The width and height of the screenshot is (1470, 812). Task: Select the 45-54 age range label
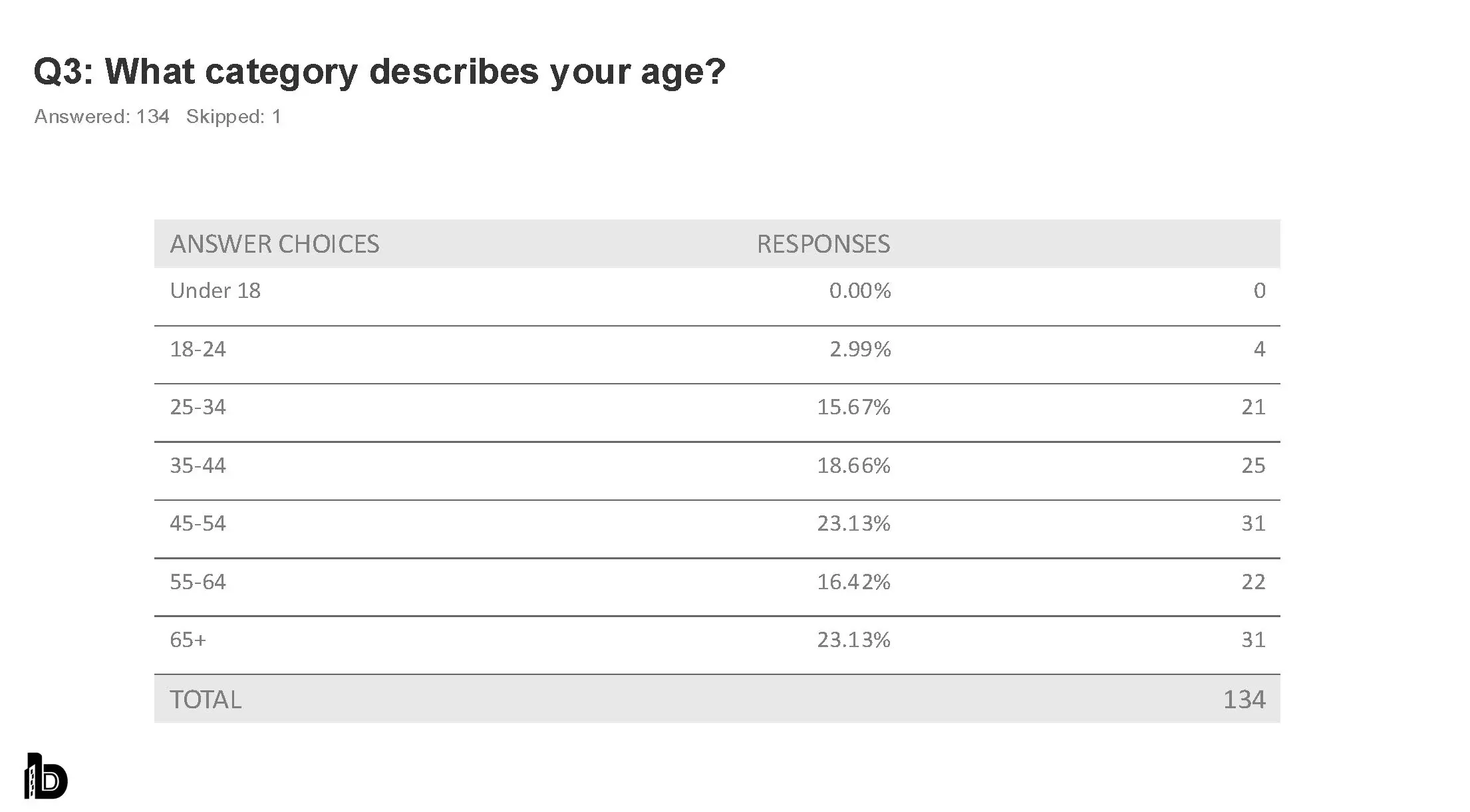[x=198, y=523]
